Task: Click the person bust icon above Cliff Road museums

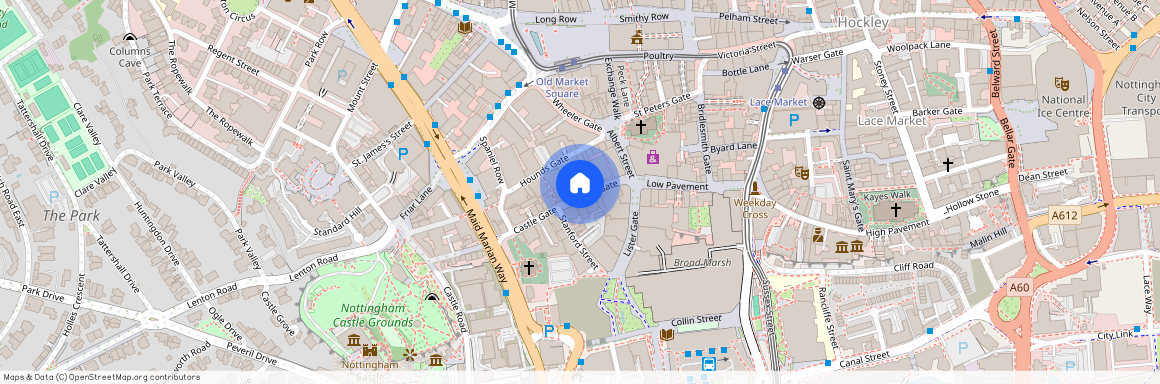Action: [817, 235]
